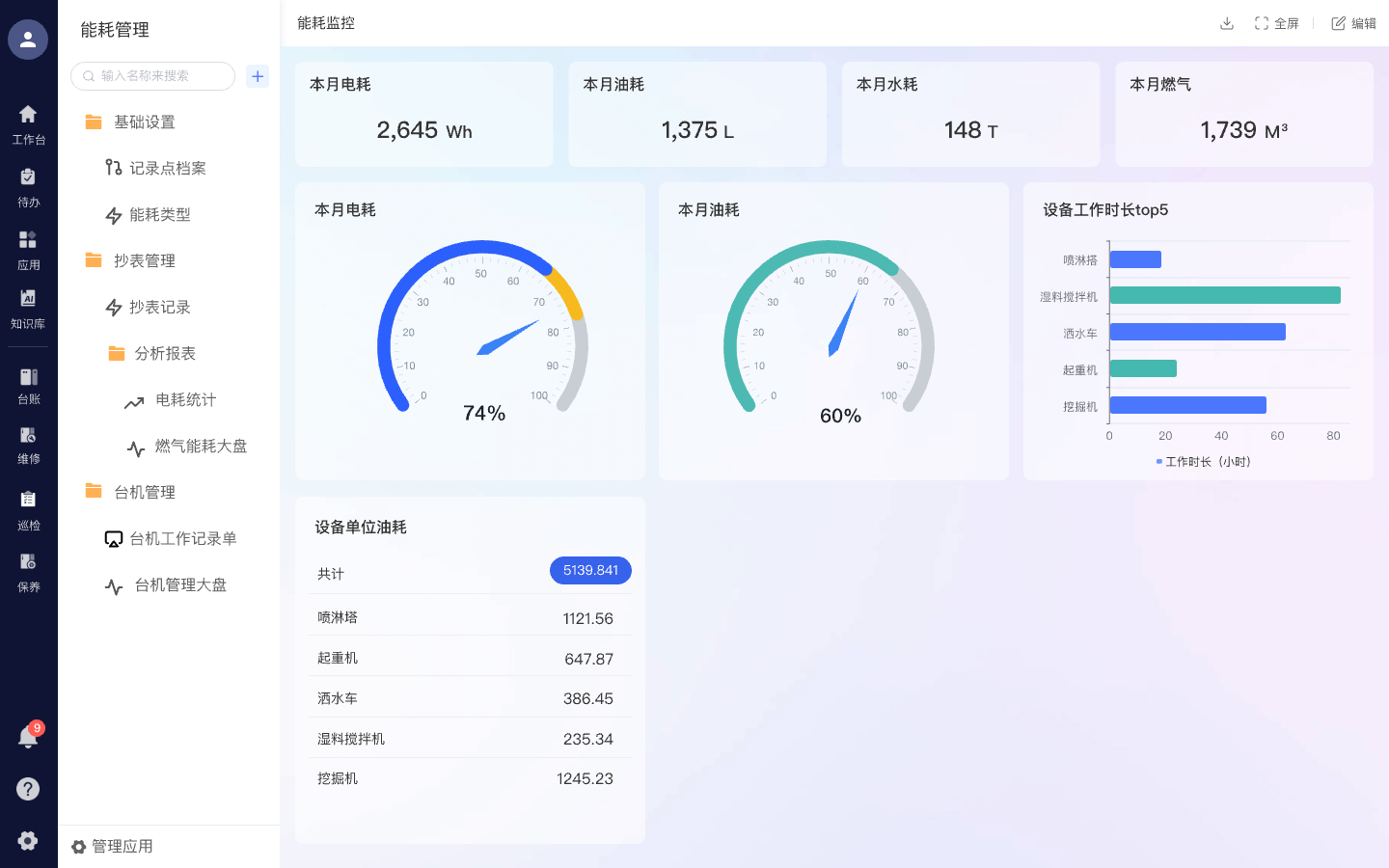
Task: Select the 应用 apps icon in sidebar
Action: click(28, 246)
